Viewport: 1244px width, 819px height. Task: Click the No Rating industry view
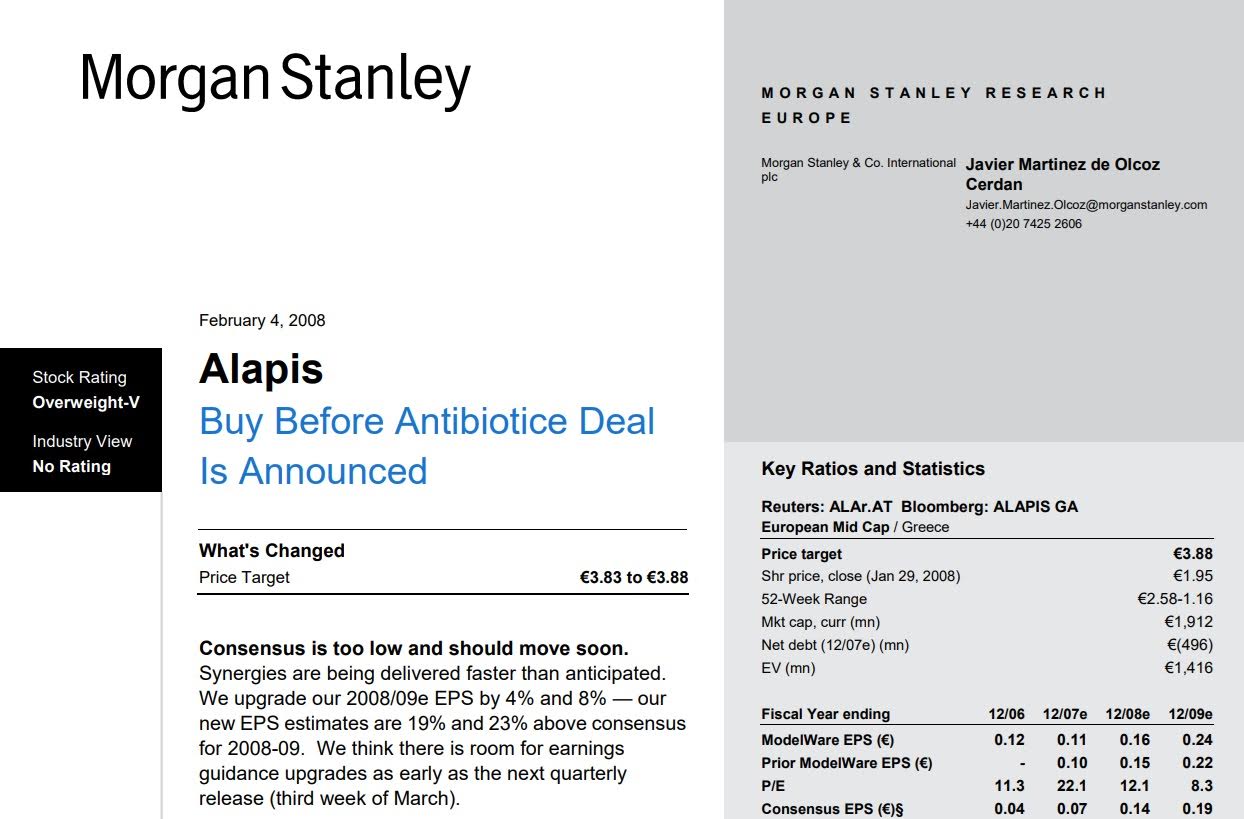pos(71,466)
